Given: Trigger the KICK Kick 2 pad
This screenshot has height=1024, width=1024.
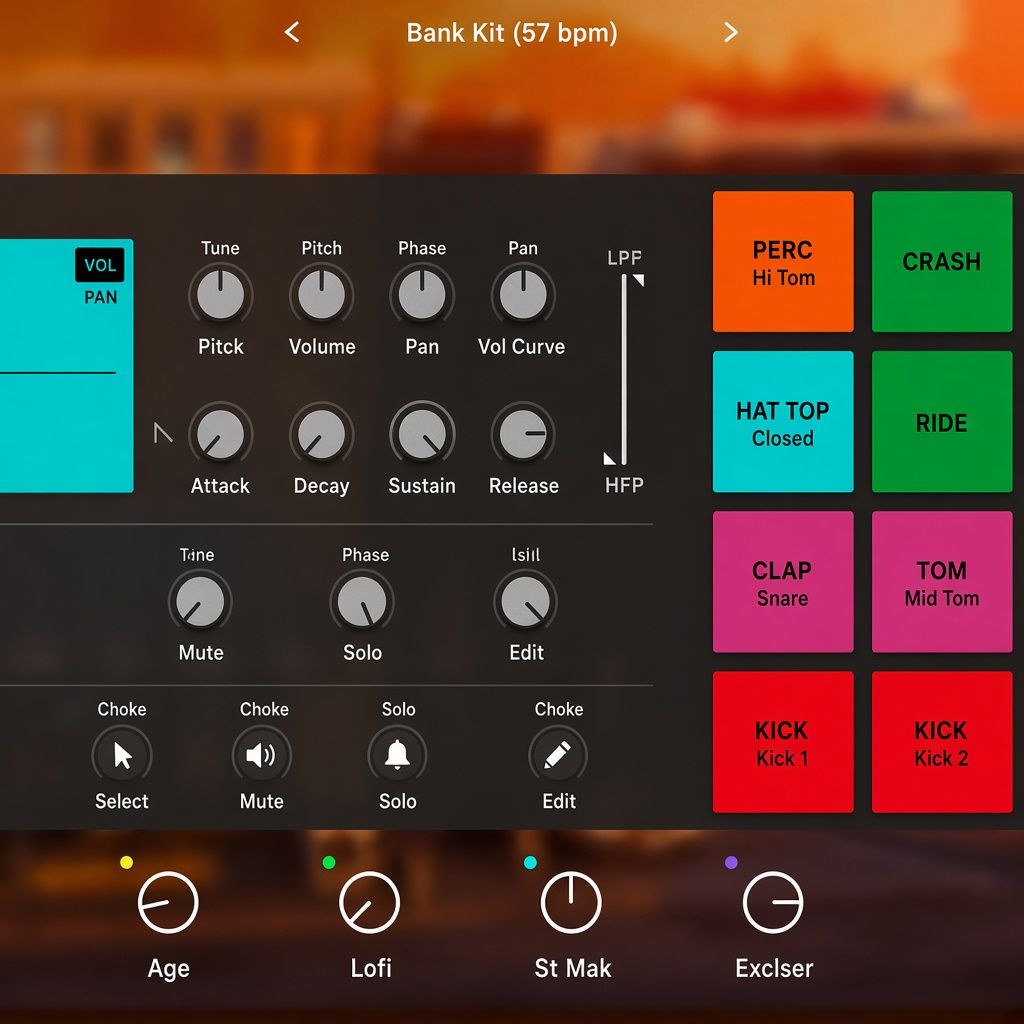Looking at the screenshot, I should (x=942, y=742).
